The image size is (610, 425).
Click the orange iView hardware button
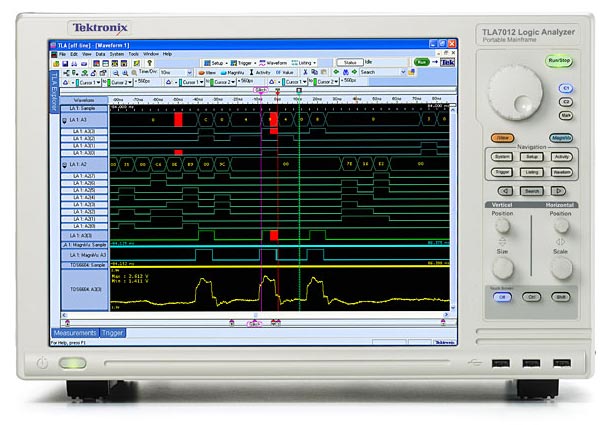(503, 138)
